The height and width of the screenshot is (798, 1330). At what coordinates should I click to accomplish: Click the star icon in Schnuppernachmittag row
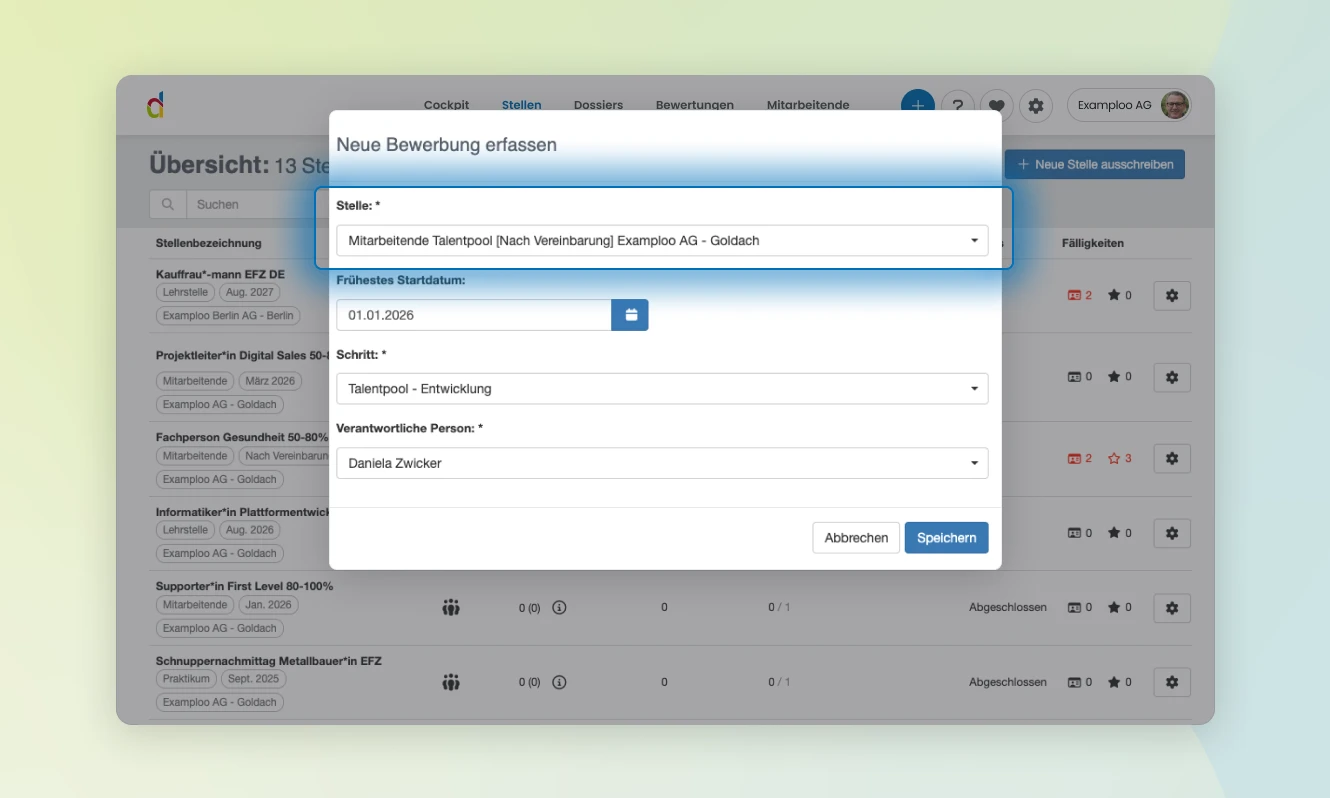[x=1114, y=682]
